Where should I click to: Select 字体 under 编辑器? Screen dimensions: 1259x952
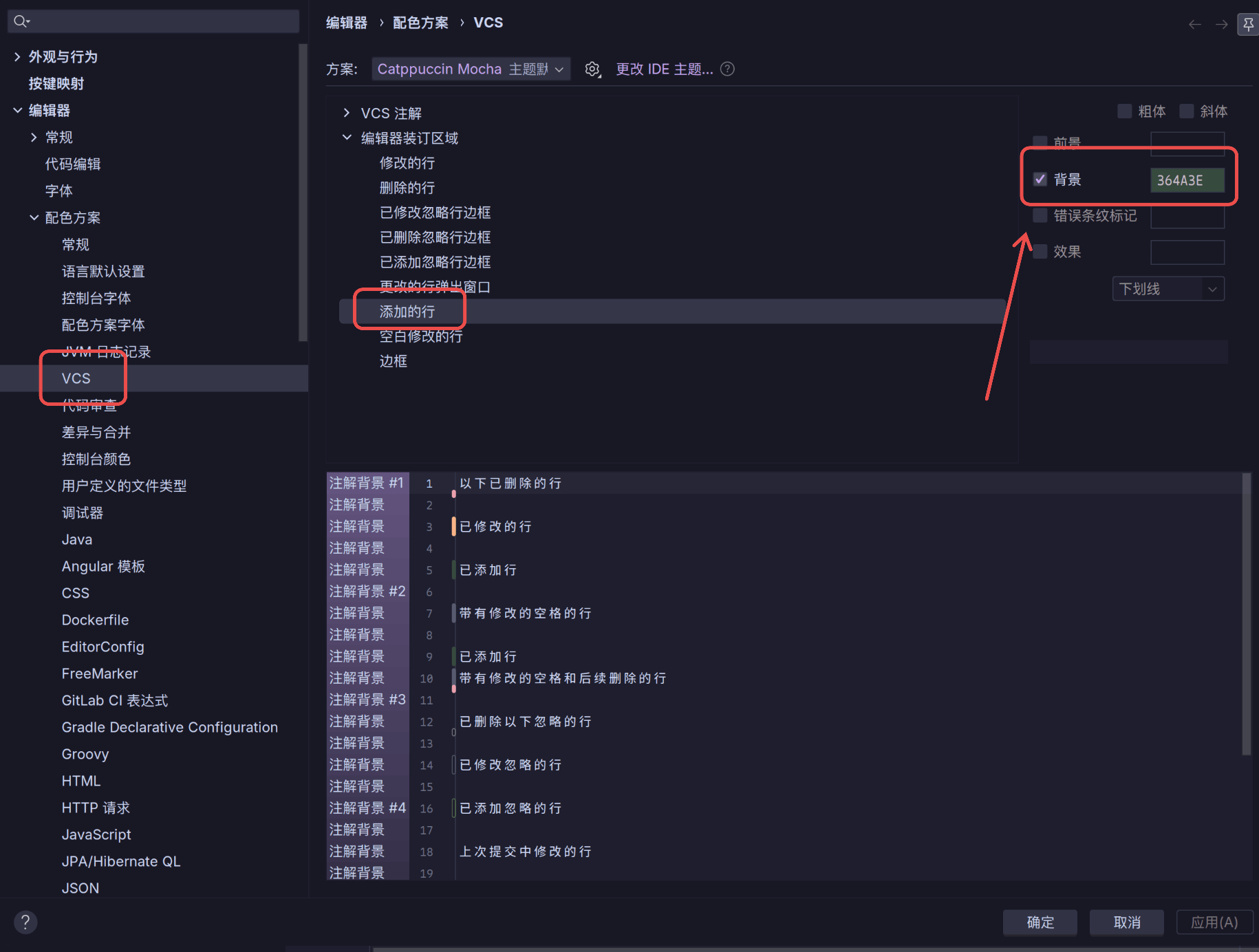click(x=59, y=191)
